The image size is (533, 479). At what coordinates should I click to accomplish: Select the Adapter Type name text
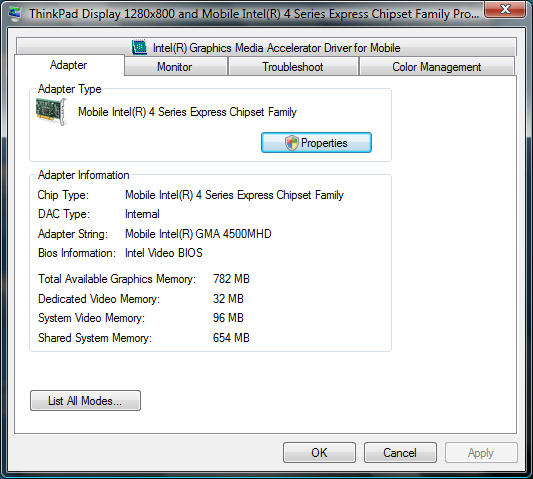(x=187, y=112)
